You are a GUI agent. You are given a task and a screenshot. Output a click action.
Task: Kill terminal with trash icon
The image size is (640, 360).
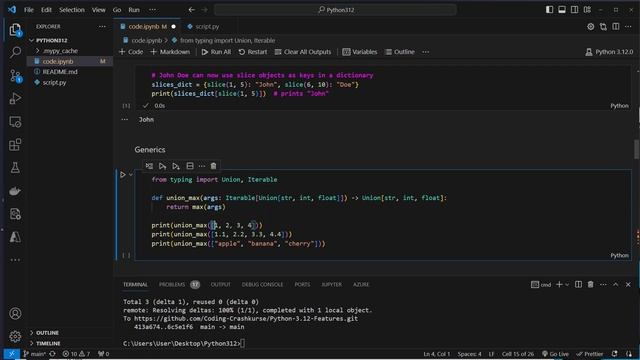(x=591, y=284)
